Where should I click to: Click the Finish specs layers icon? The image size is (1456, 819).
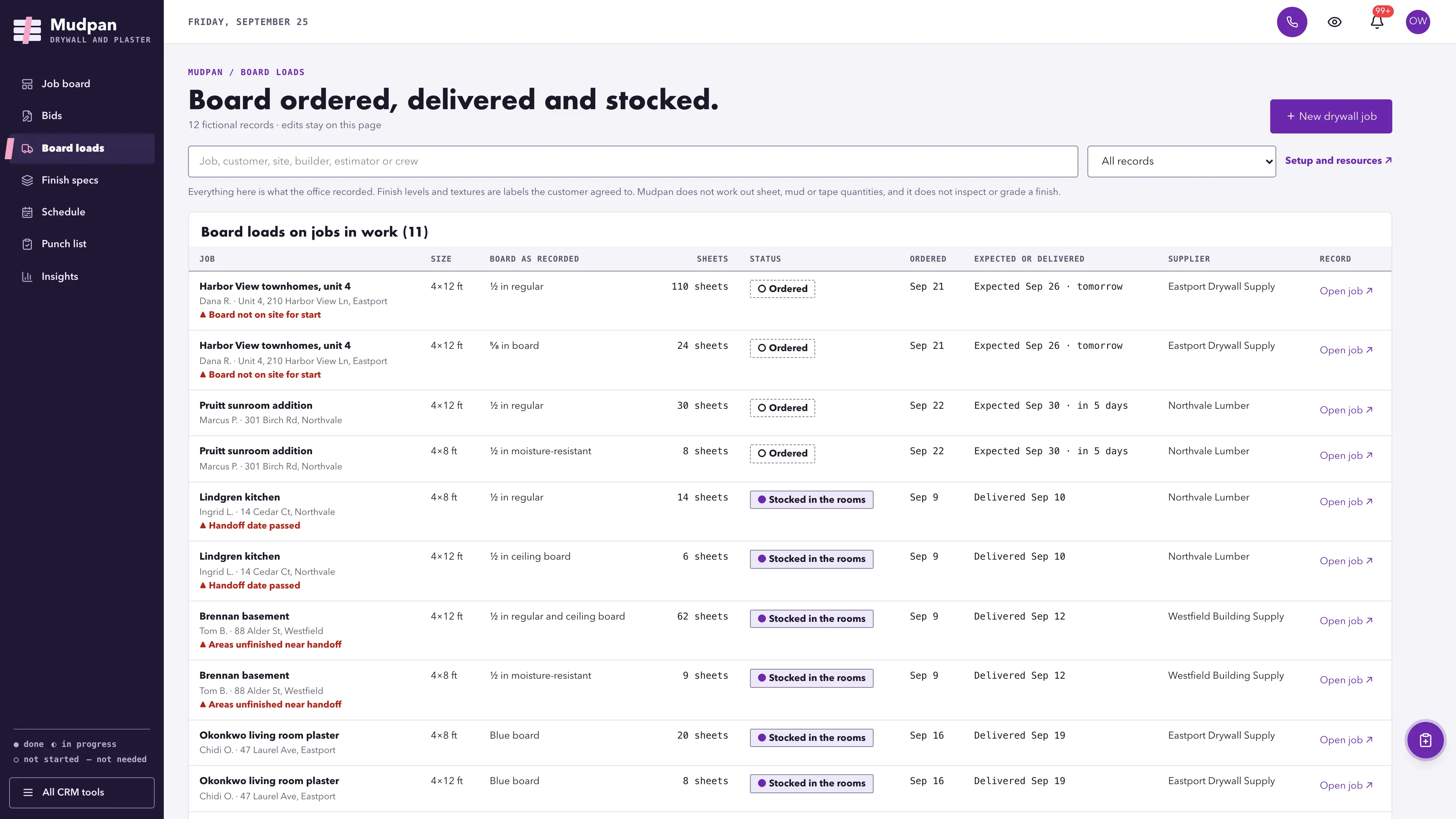click(x=27, y=180)
